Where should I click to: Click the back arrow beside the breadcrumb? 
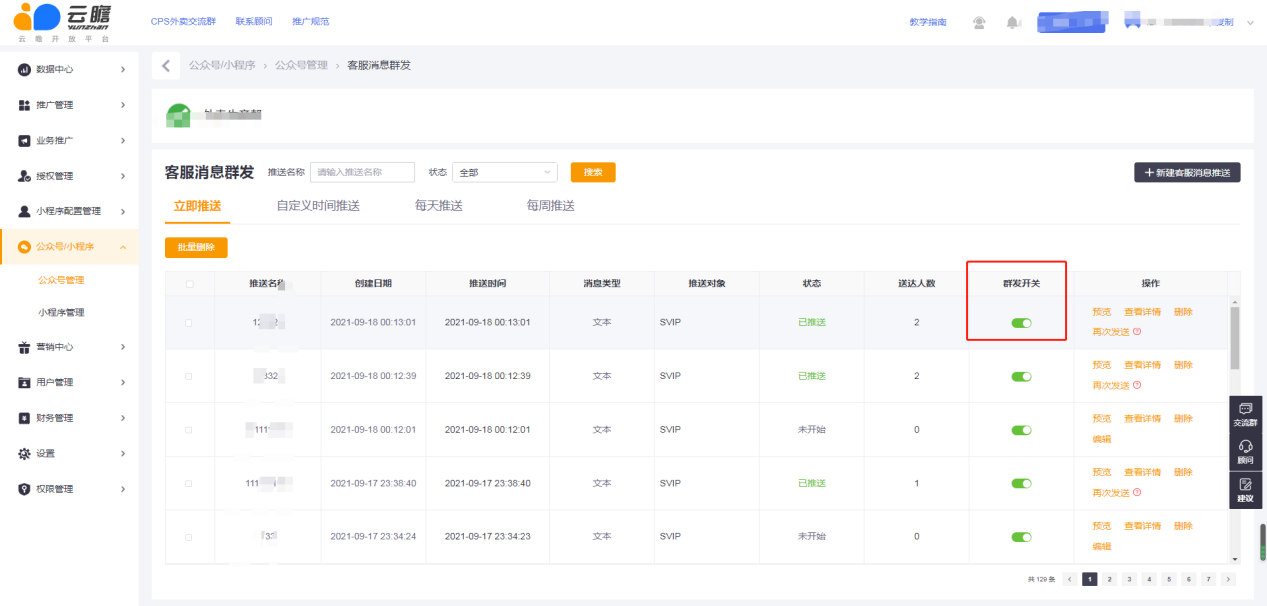166,65
